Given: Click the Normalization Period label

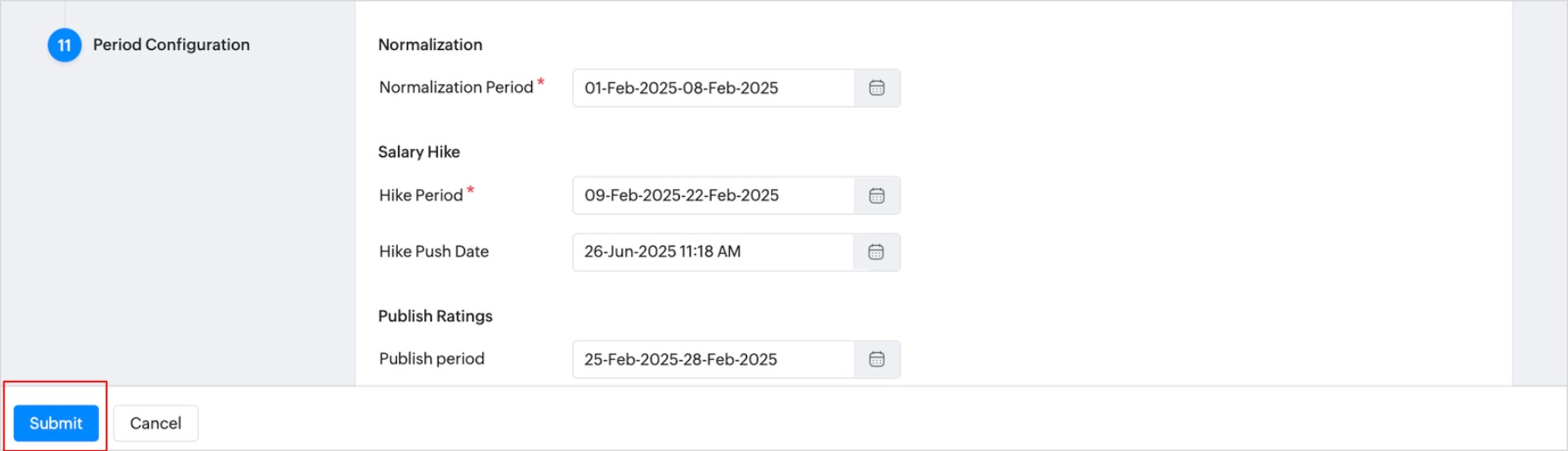Looking at the screenshot, I should coord(456,88).
